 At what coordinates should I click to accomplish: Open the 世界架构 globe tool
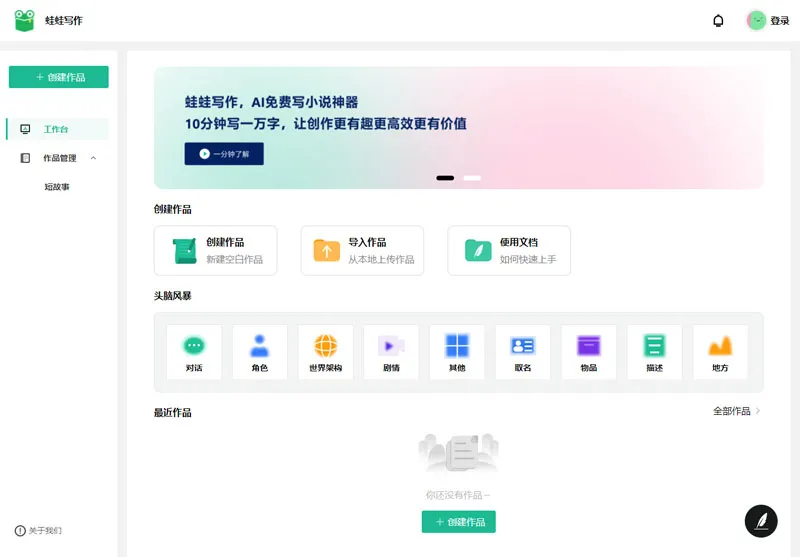tap(326, 352)
